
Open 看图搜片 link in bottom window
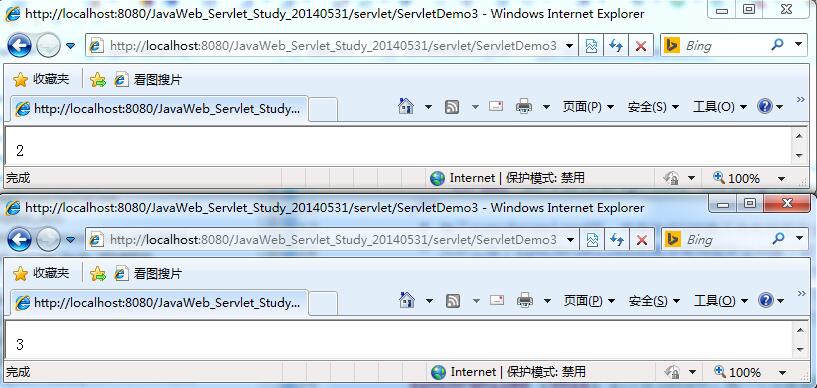click(x=148, y=273)
